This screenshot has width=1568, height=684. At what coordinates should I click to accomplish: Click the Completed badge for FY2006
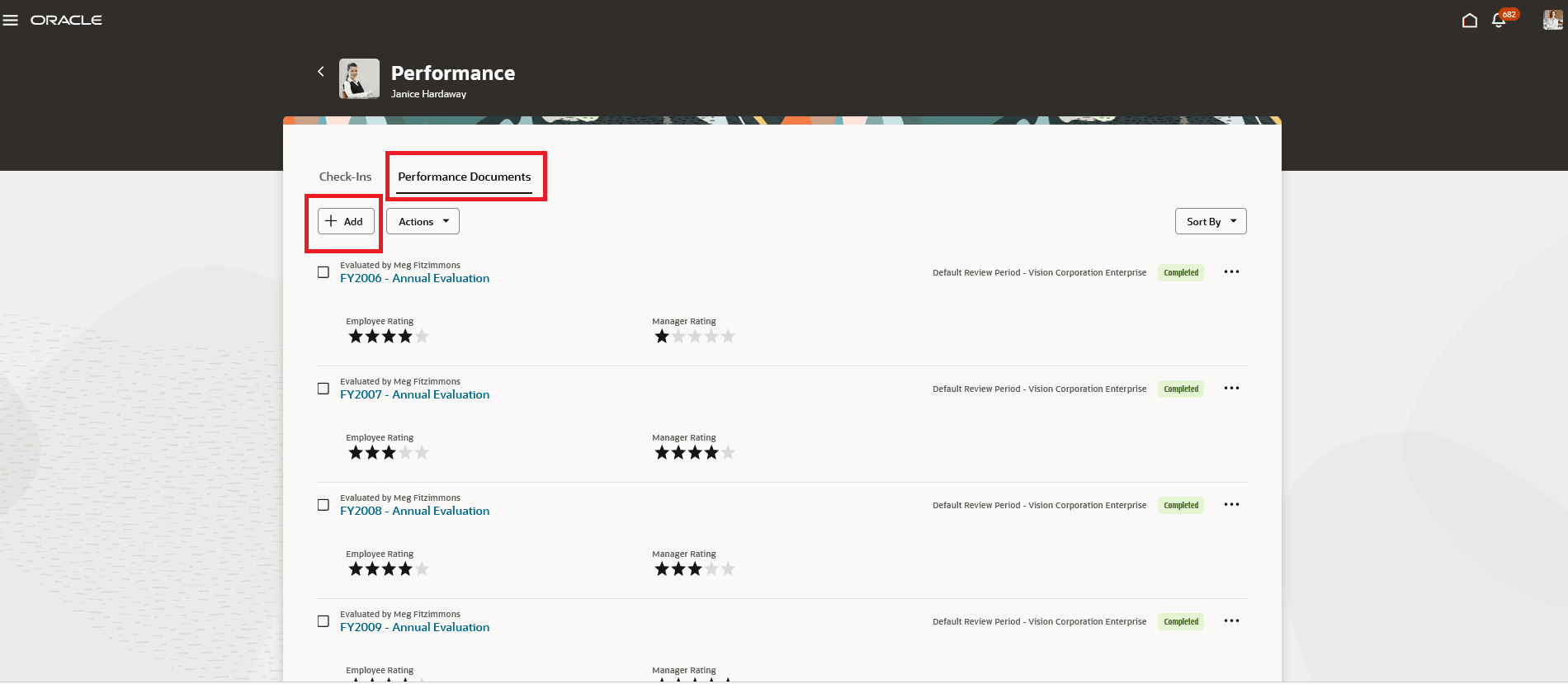[x=1181, y=273]
